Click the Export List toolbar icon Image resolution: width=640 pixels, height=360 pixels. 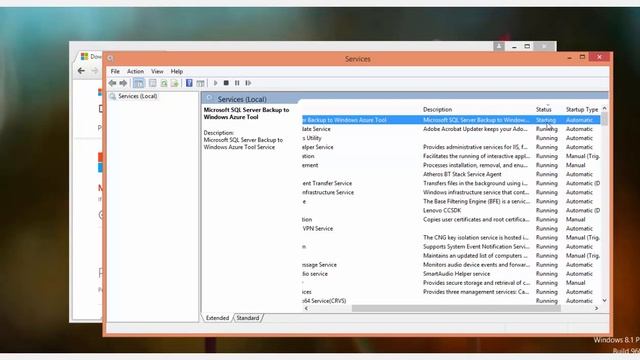point(175,83)
